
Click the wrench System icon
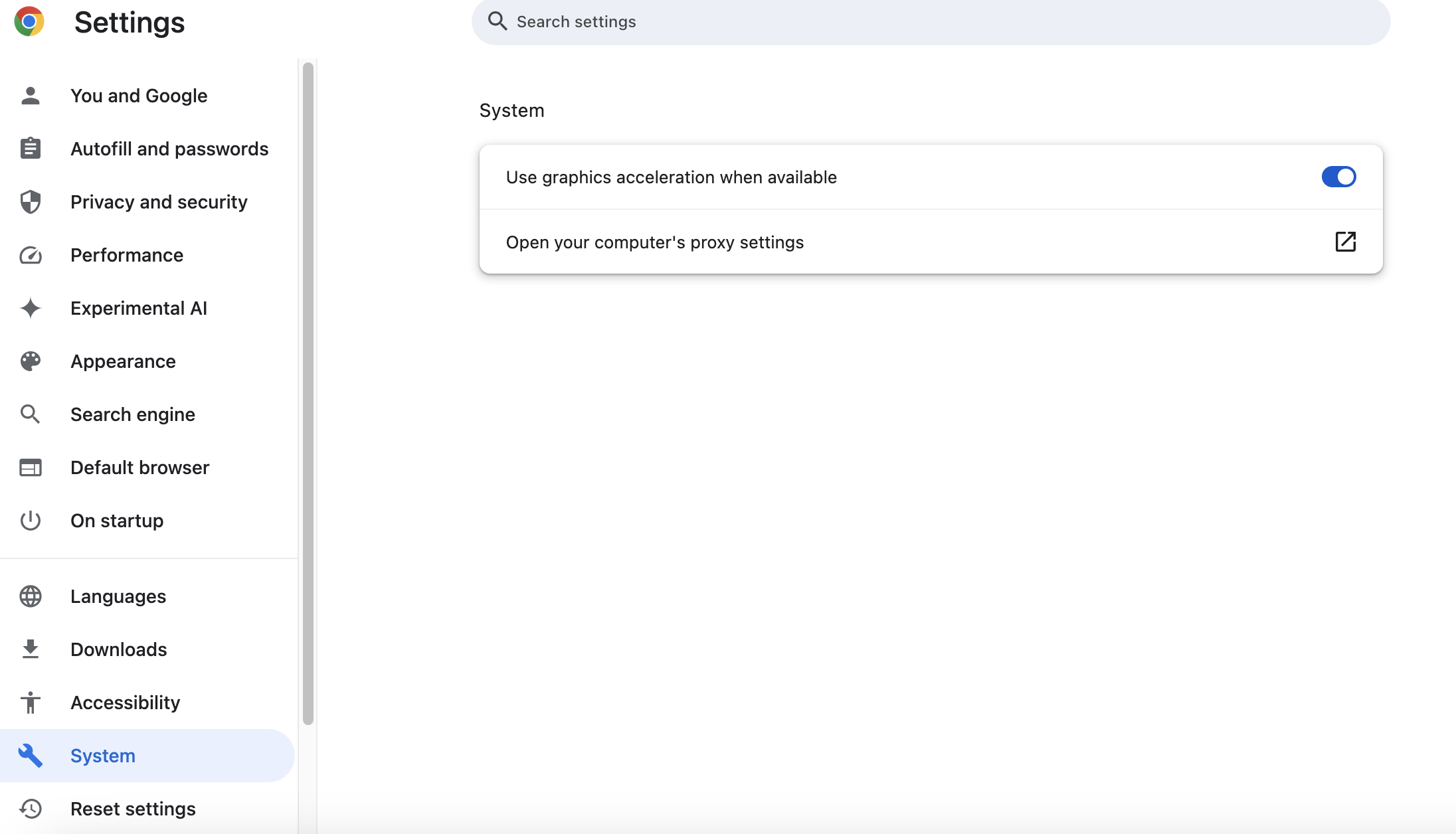click(x=31, y=756)
